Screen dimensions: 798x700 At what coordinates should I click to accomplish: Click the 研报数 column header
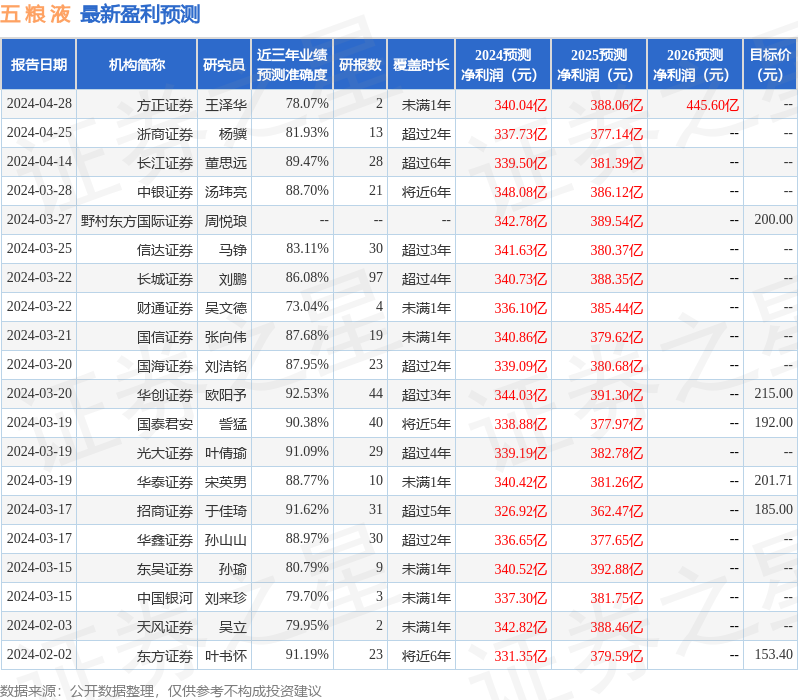click(x=360, y=65)
